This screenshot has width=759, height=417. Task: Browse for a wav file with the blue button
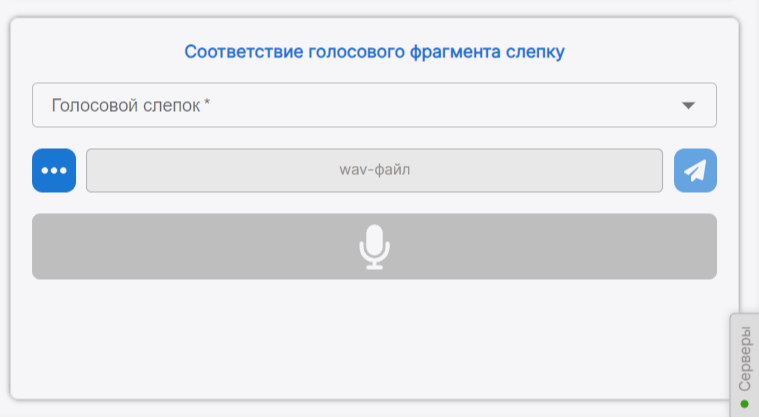pos(54,170)
